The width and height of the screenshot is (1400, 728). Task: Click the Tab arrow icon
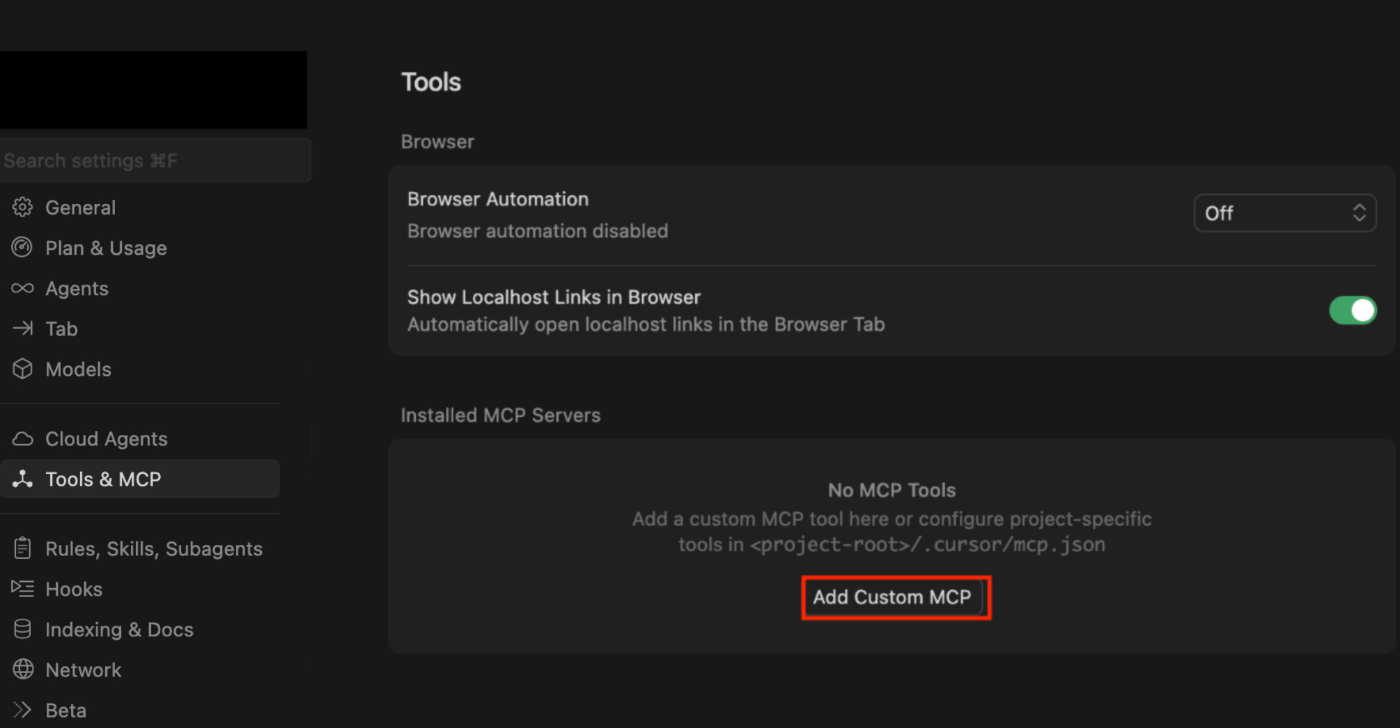click(22, 329)
